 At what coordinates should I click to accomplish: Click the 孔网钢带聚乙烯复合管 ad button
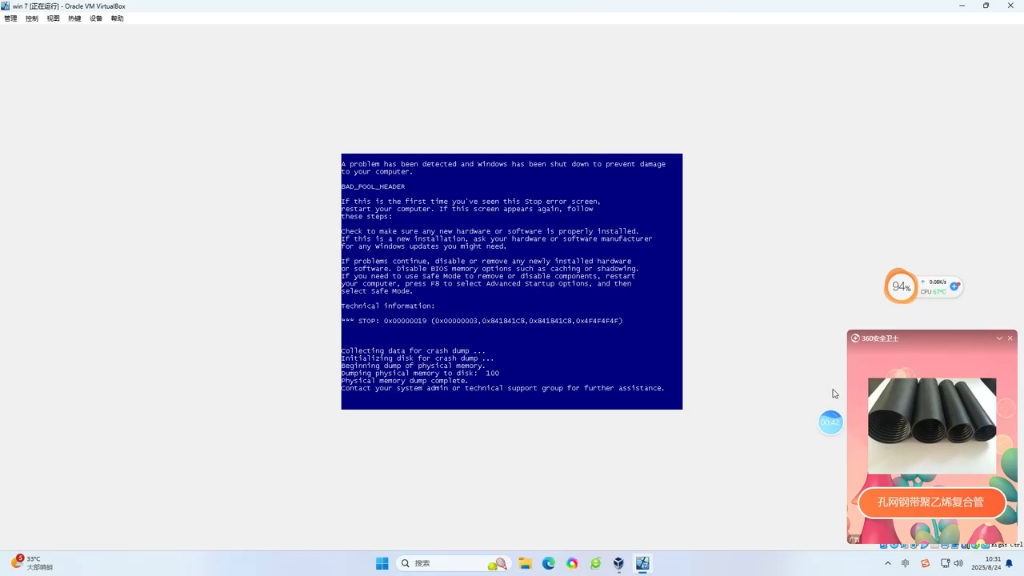coord(931,502)
